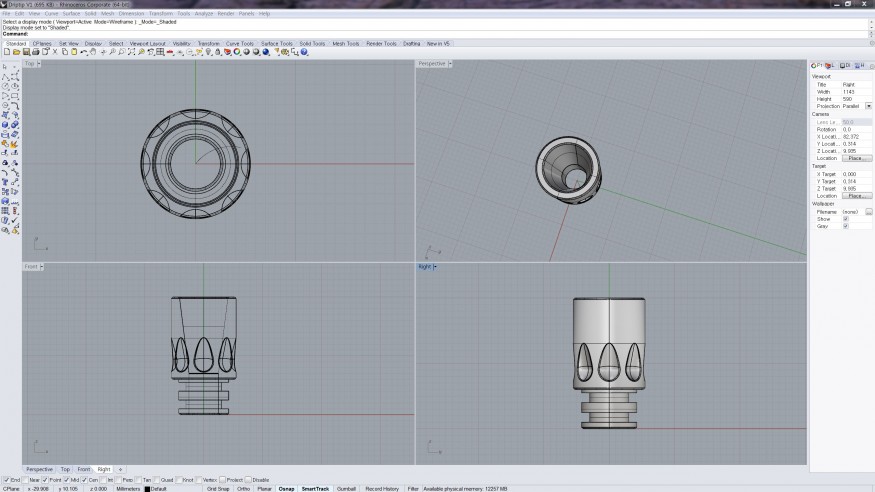The width and height of the screenshot is (875, 492).
Task: Toggle the Wallpaper Show checkbox
Action: [x=845, y=219]
